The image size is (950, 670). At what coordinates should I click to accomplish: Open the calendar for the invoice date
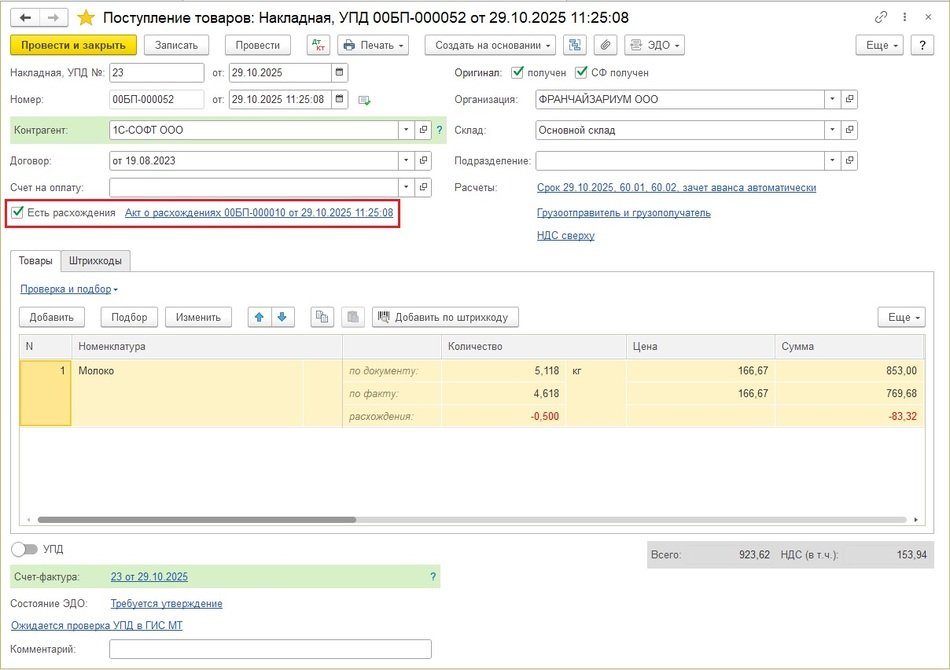340,72
